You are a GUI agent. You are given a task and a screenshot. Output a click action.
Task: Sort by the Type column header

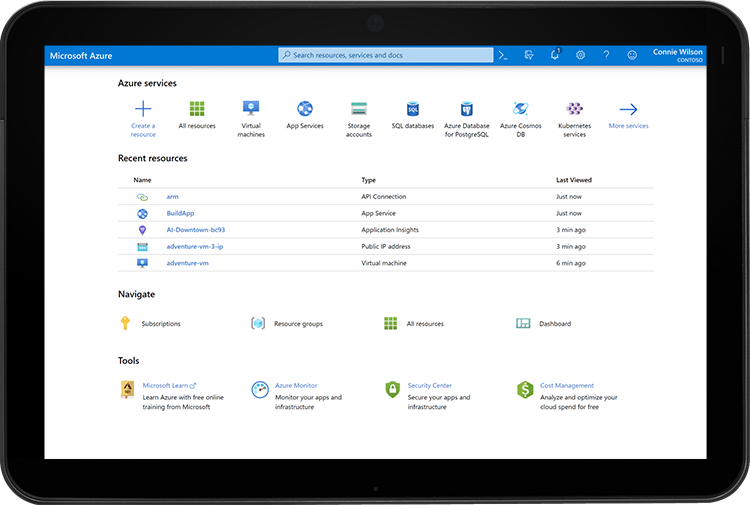368,180
